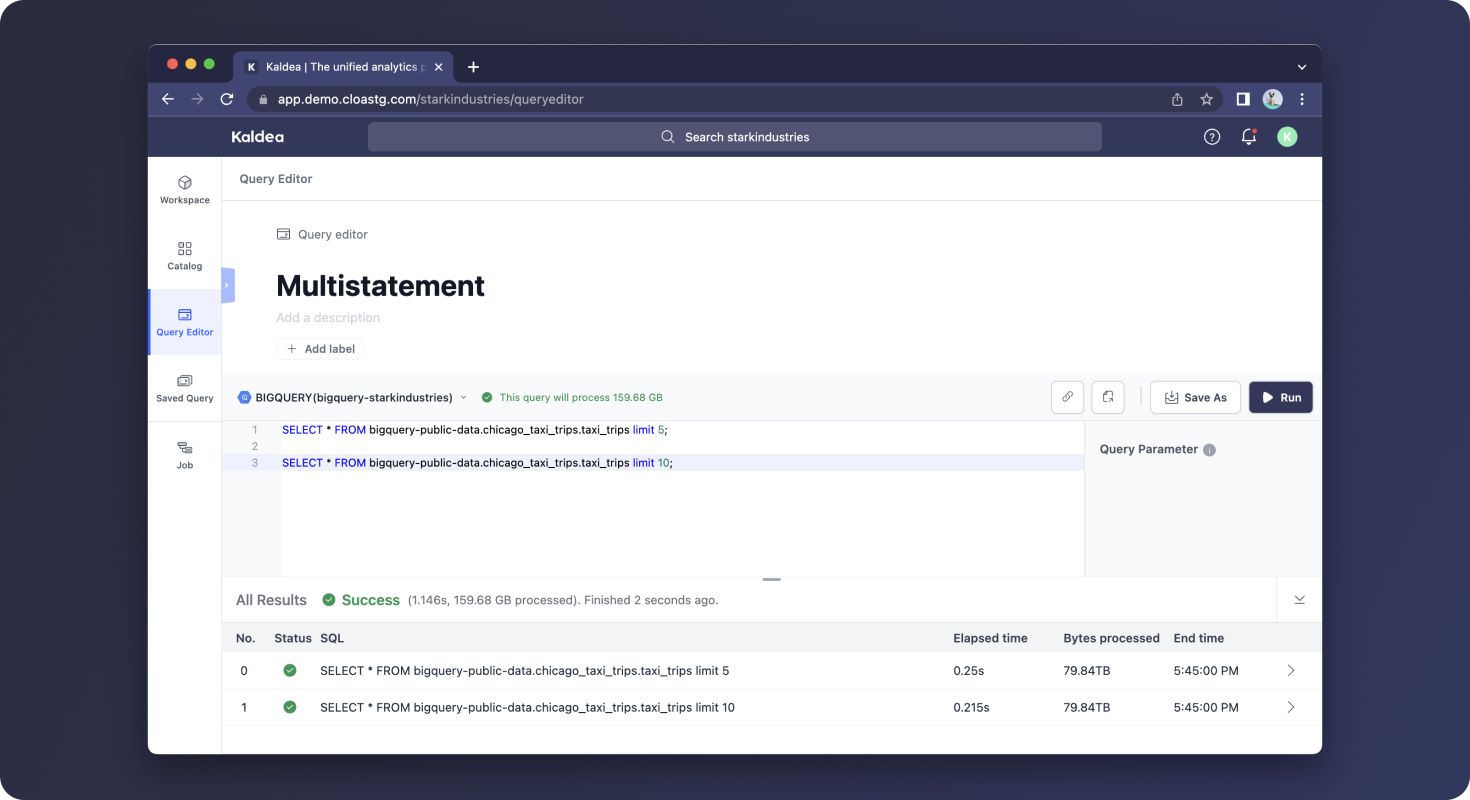1470x800 pixels.
Task: Copy the query link icon
Action: [1068, 397]
